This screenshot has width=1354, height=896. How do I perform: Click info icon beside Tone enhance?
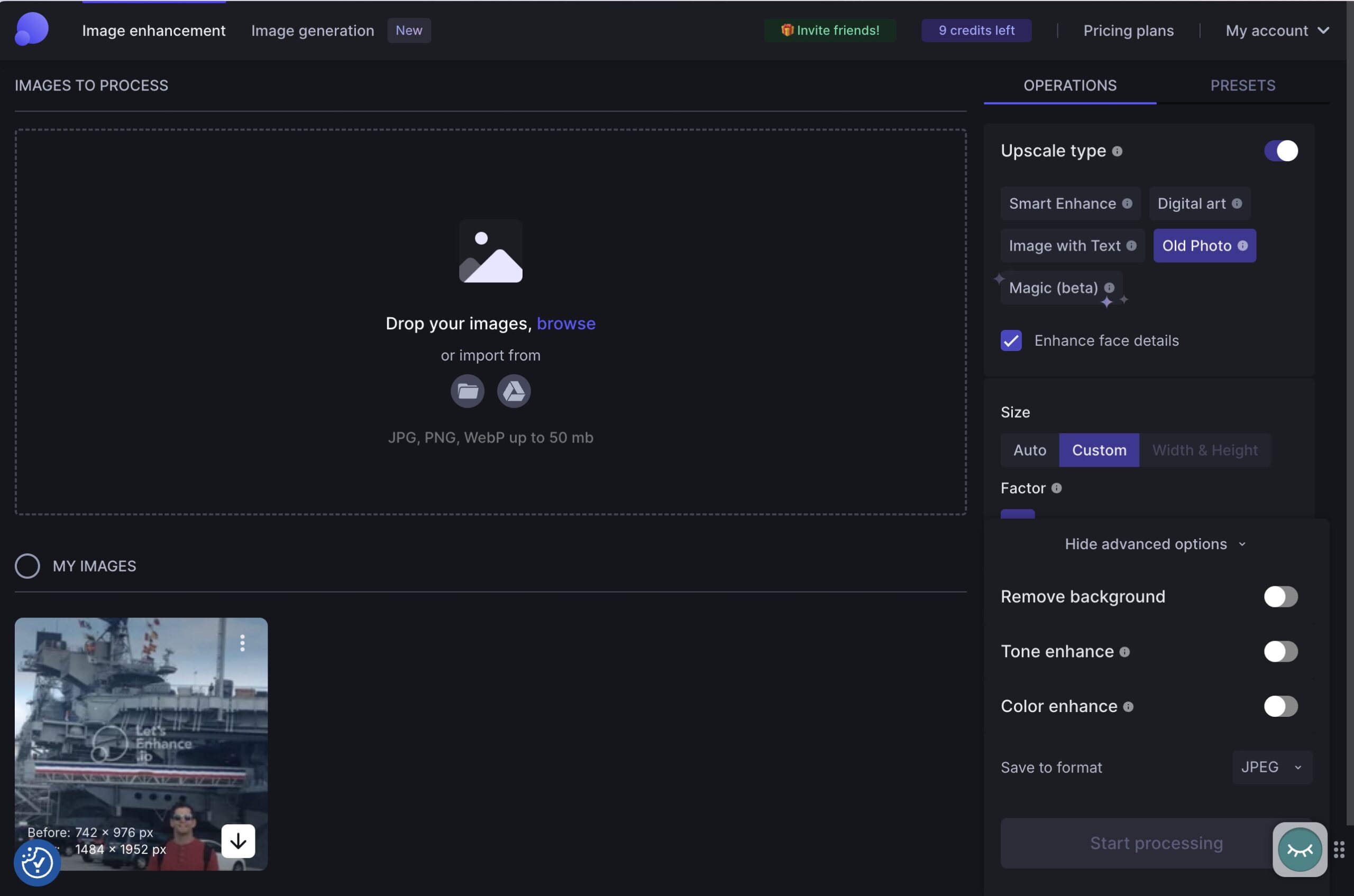tap(1124, 651)
